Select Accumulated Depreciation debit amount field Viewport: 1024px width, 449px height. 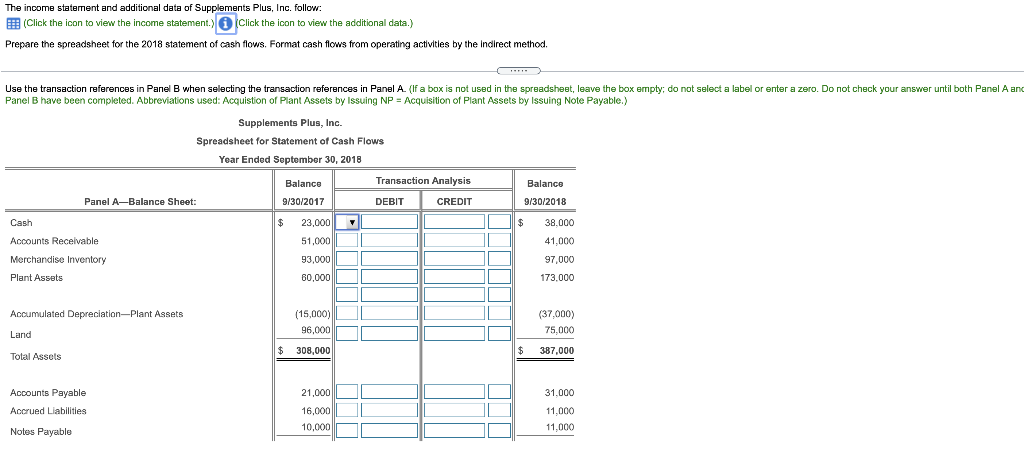click(x=389, y=313)
